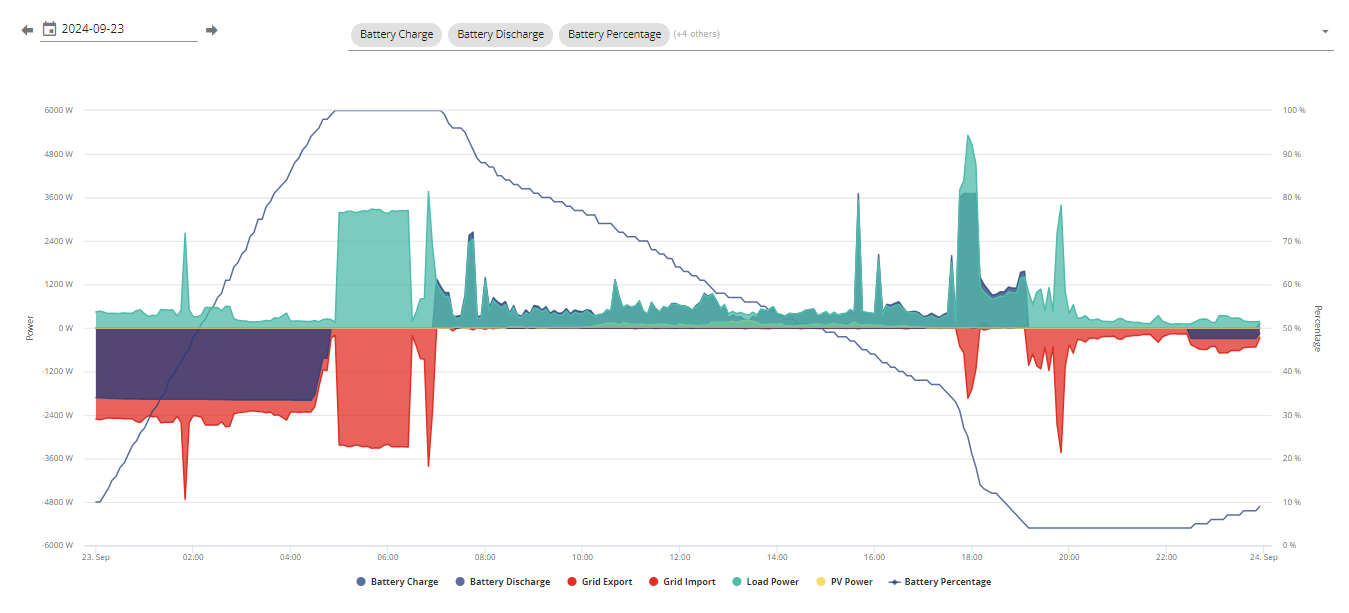Select the Battery Discharge chip

point(501,34)
